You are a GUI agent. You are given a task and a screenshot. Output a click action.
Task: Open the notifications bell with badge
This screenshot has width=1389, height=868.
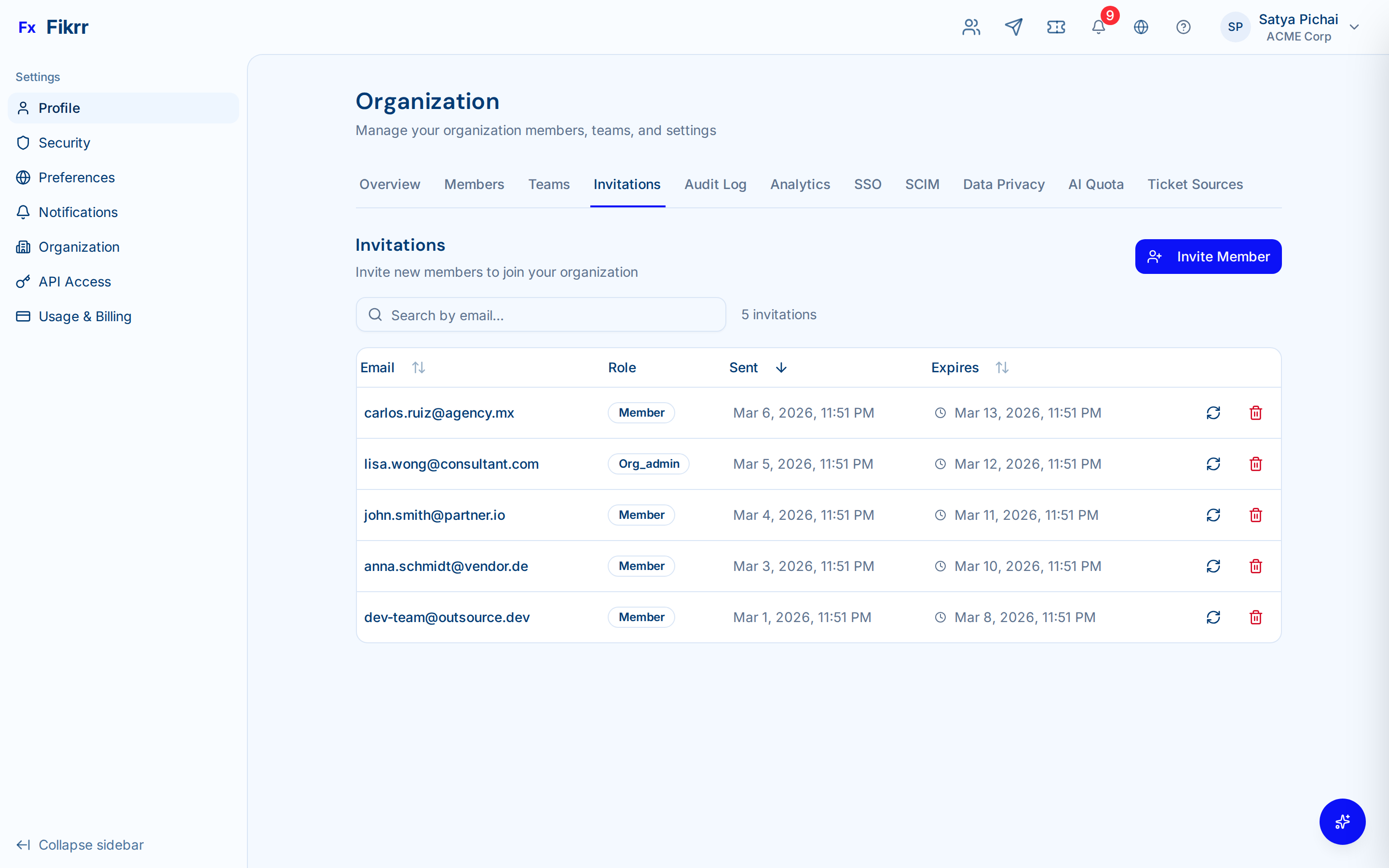point(1099,27)
